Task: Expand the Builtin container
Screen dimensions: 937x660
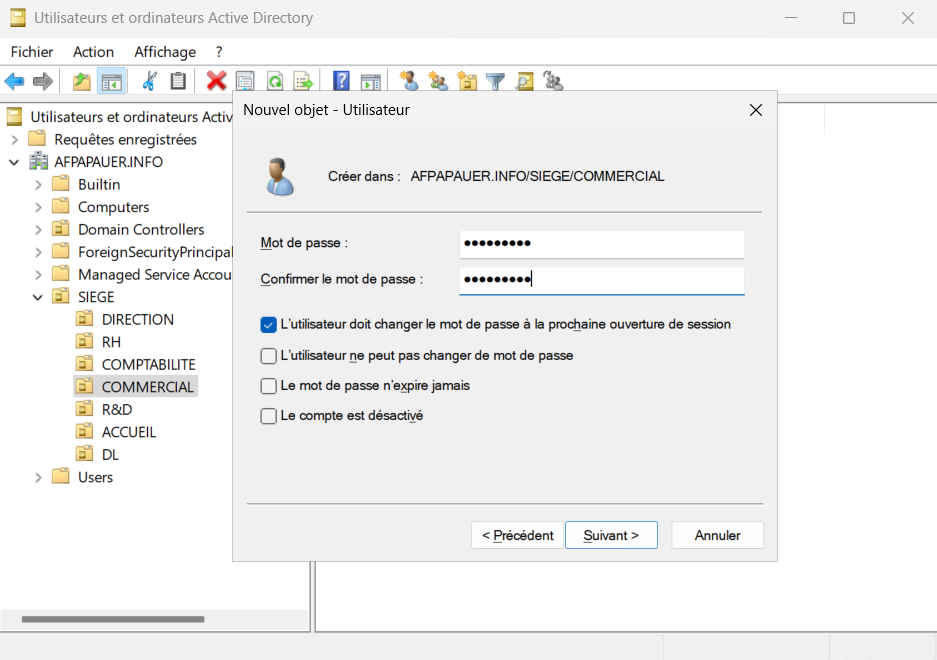Action: tap(38, 185)
